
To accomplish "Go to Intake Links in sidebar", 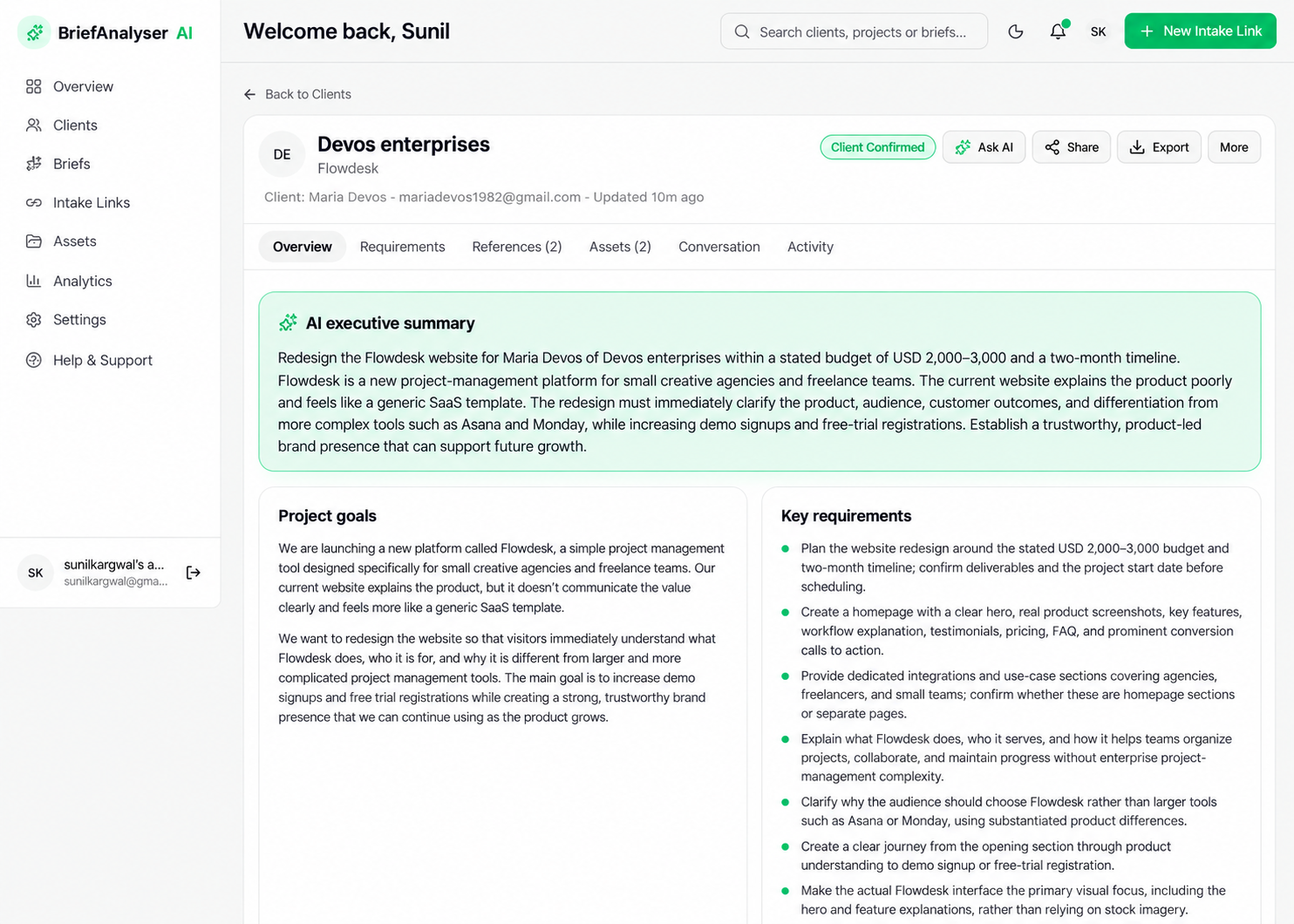I will (110, 202).
